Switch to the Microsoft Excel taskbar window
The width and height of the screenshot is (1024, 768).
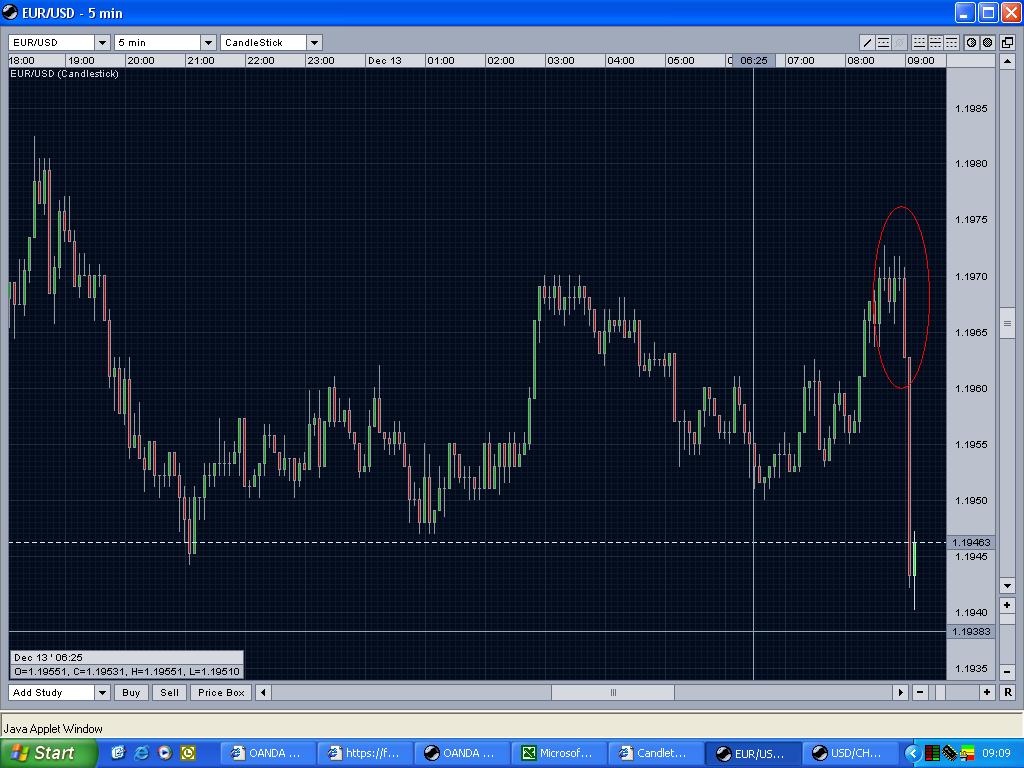(x=558, y=754)
